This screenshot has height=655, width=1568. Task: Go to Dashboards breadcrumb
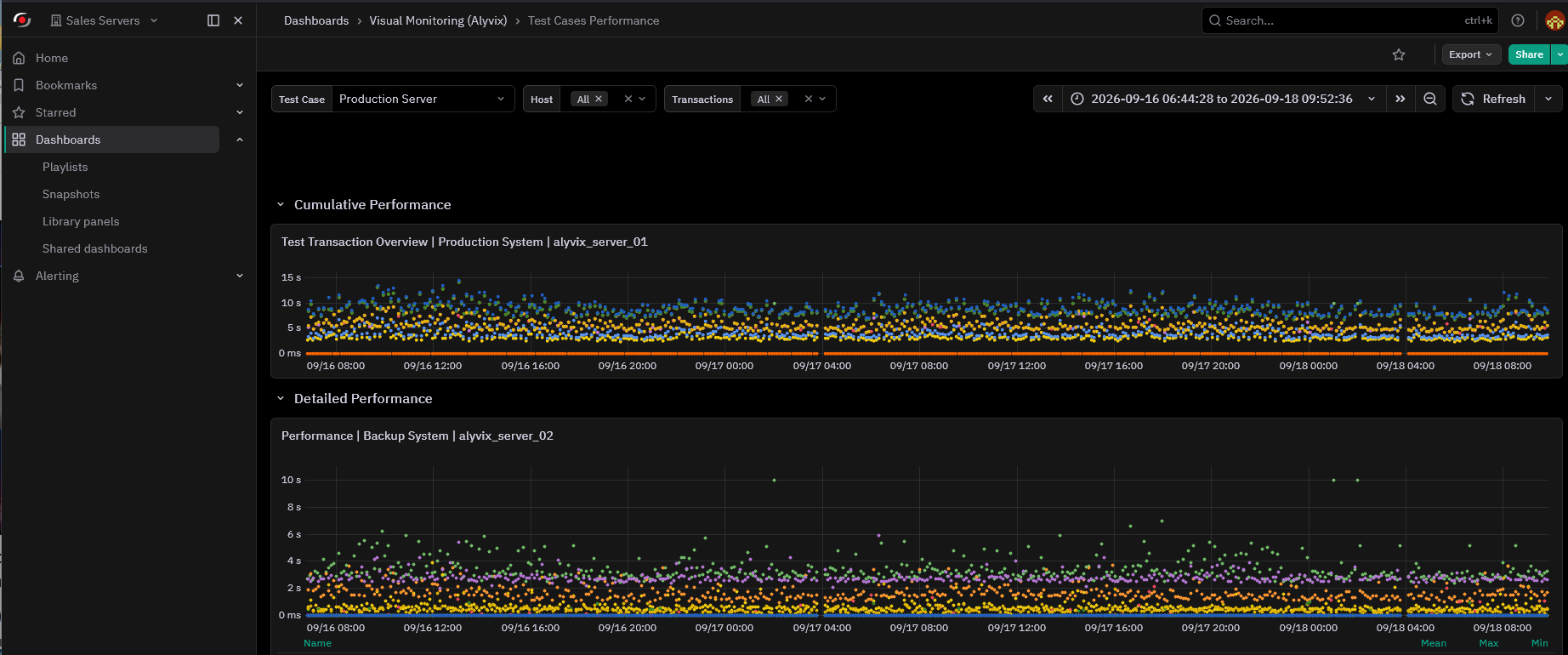point(316,20)
